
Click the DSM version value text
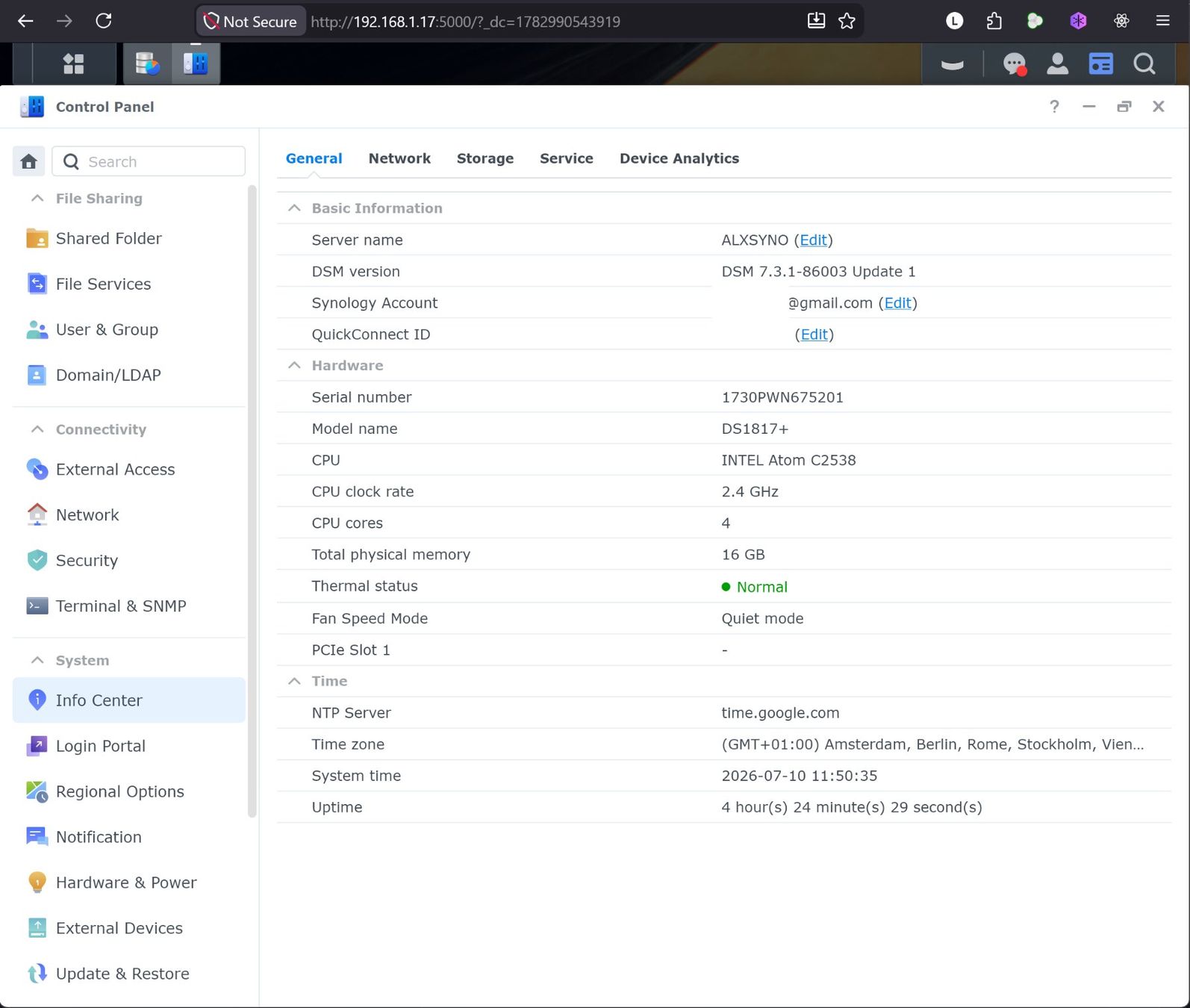818,271
